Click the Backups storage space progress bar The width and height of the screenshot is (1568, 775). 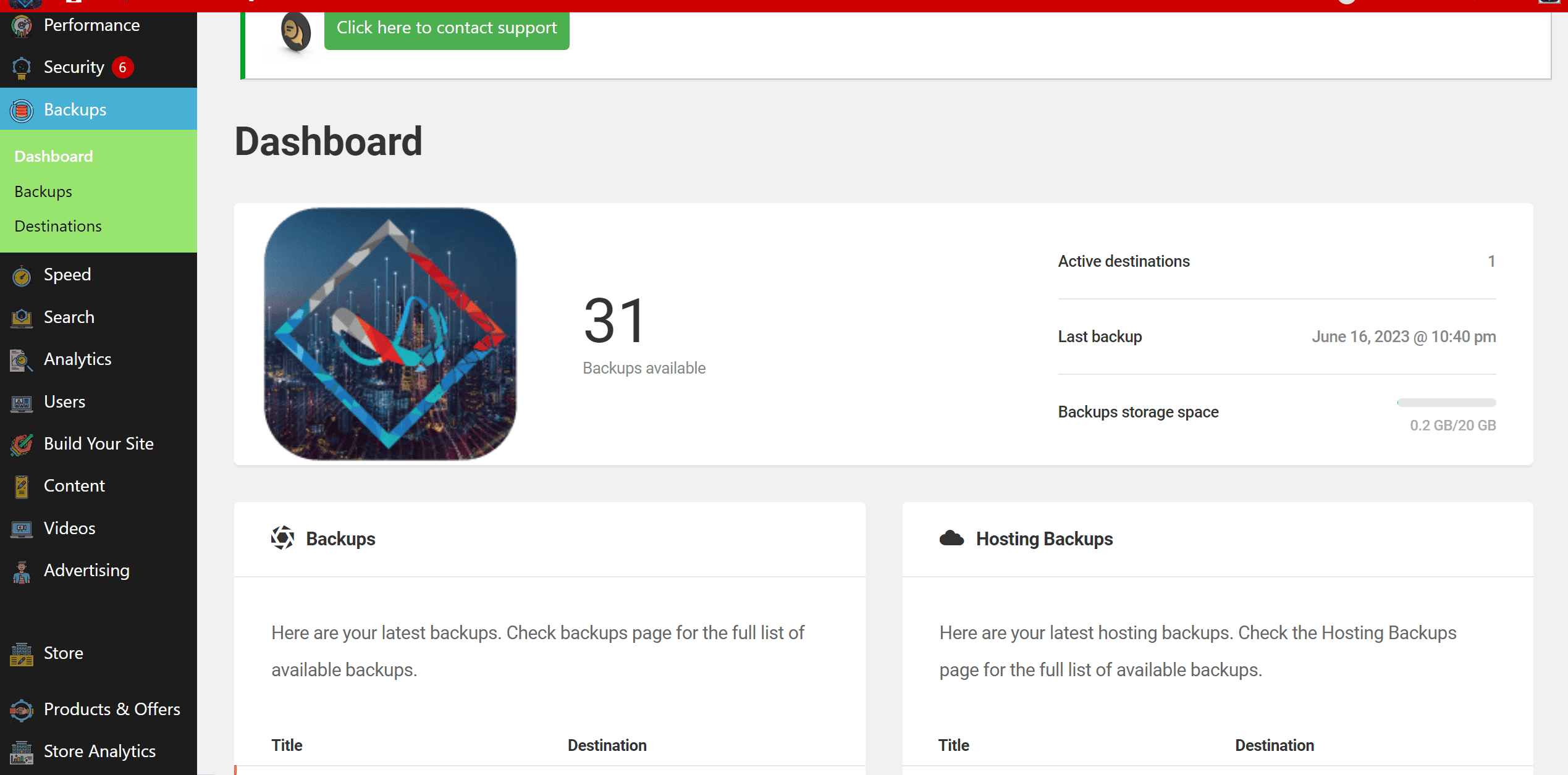point(1446,403)
